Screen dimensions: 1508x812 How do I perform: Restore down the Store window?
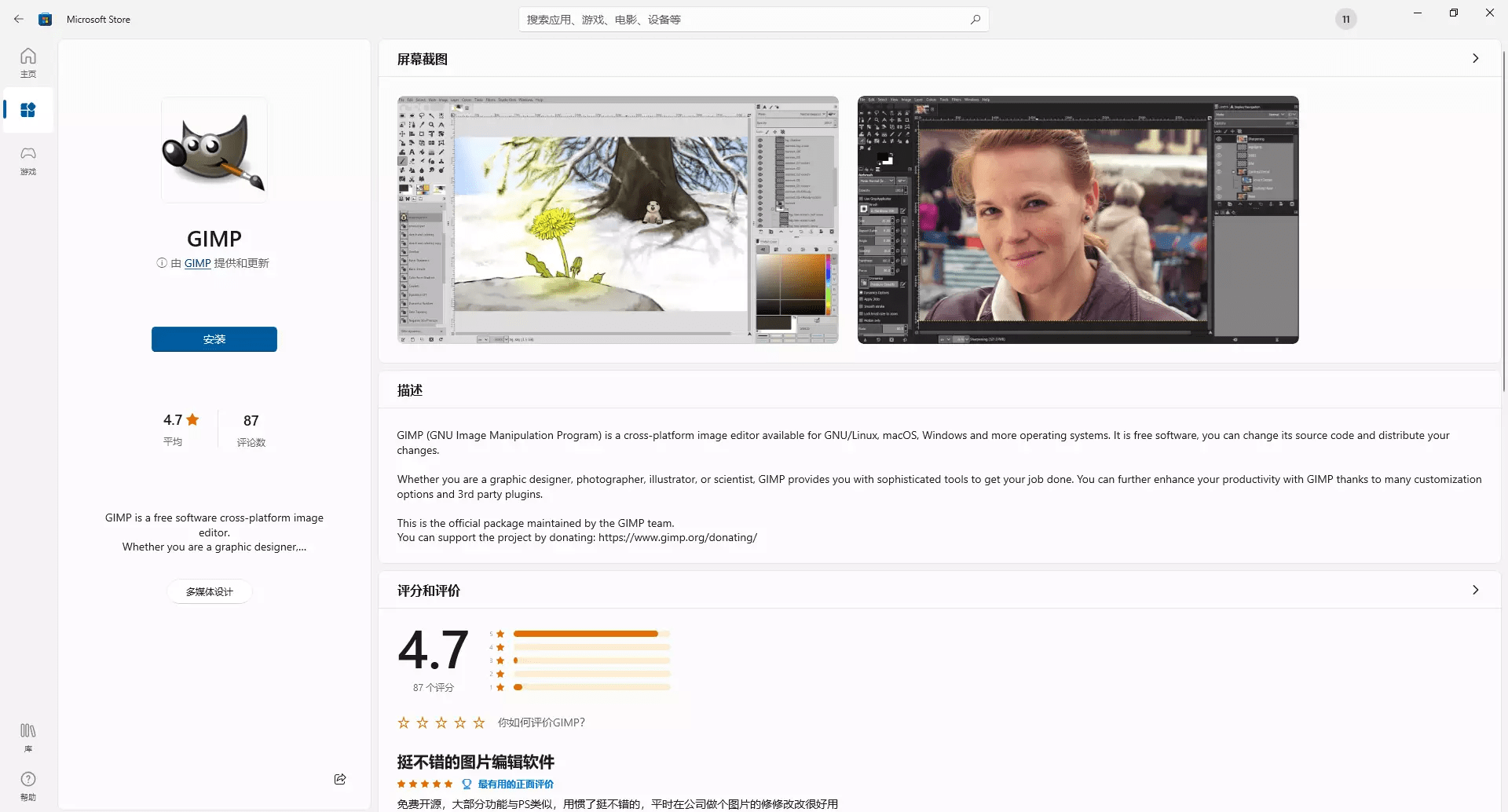coord(1454,13)
